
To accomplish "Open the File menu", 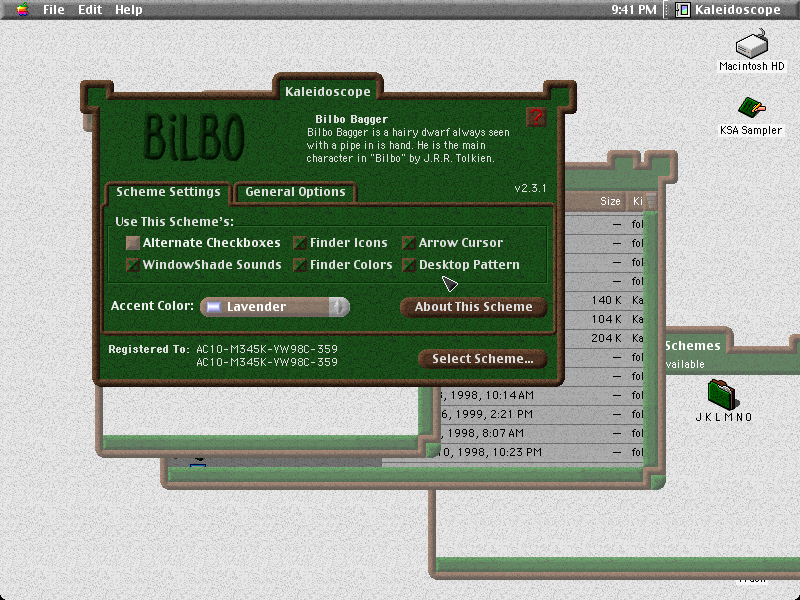I will click(x=54, y=10).
